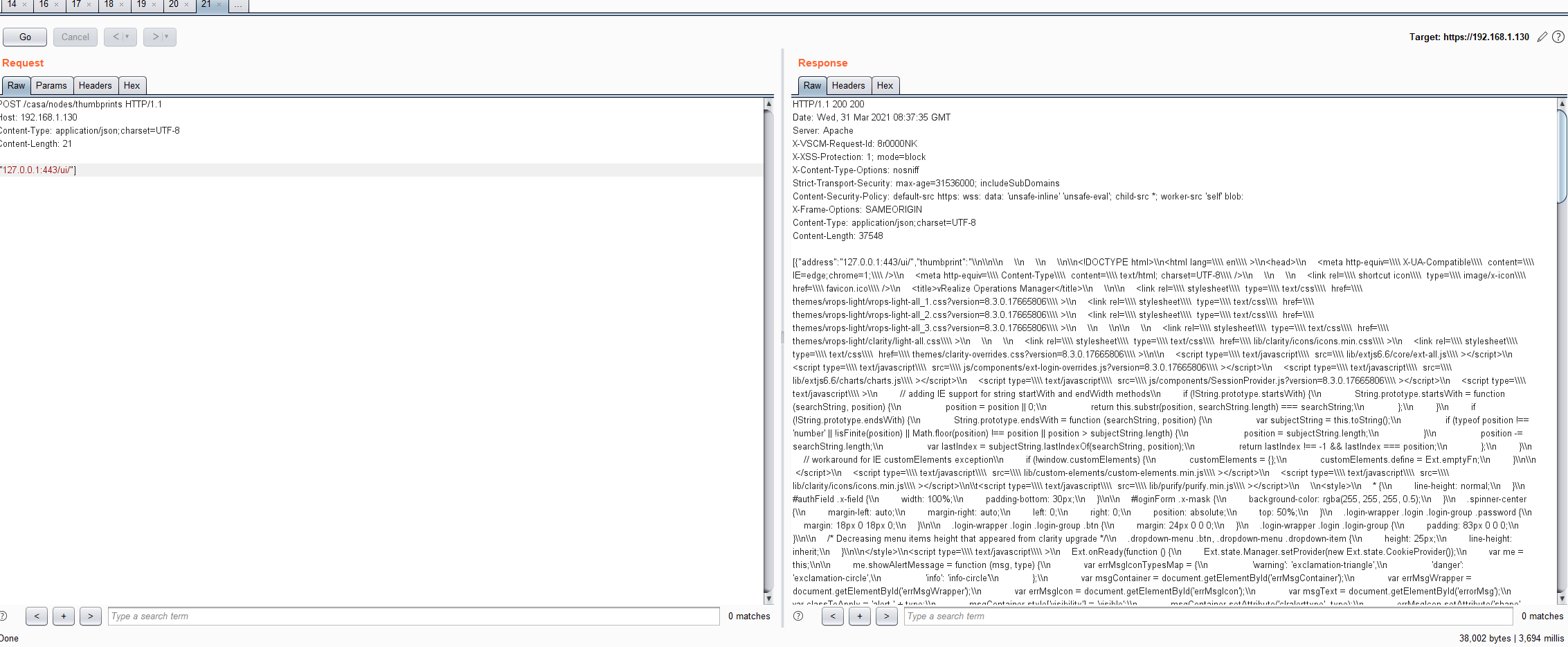Switch to Repeater tab 17
The height and width of the screenshot is (647, 1568).
point(76,4)
